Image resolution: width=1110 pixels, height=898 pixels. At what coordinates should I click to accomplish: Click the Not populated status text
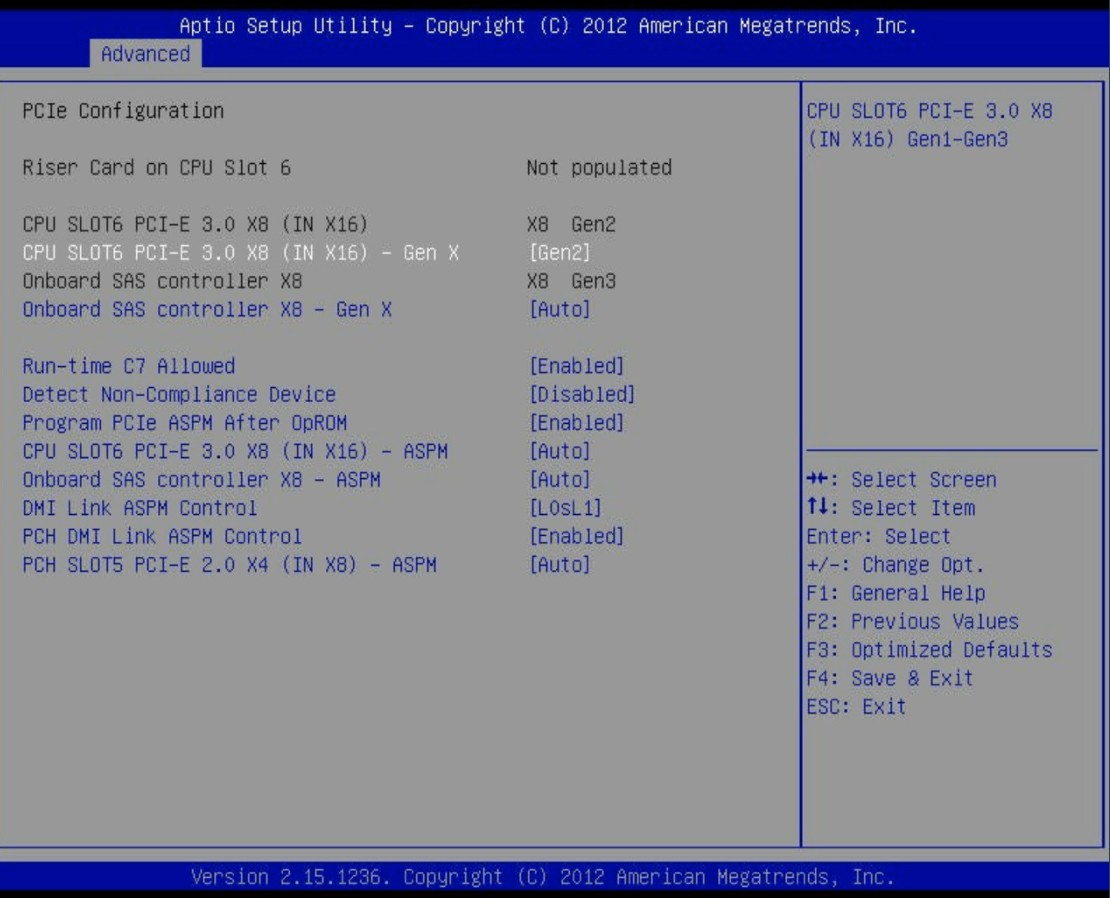599,167
